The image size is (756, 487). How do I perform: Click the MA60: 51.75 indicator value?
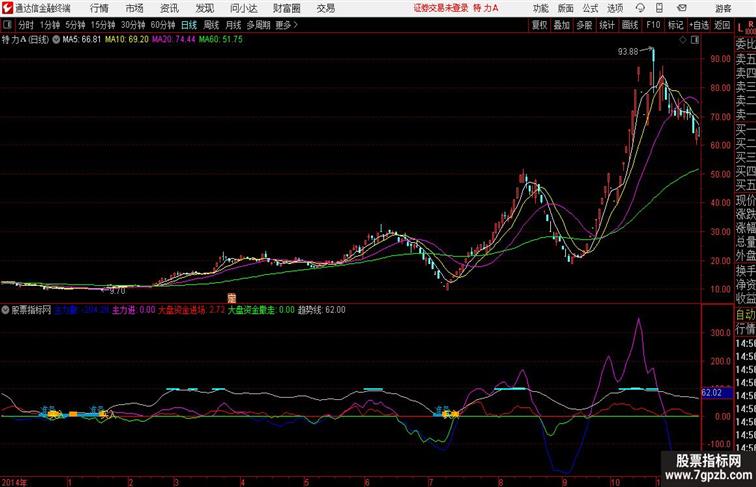(221, 40)
